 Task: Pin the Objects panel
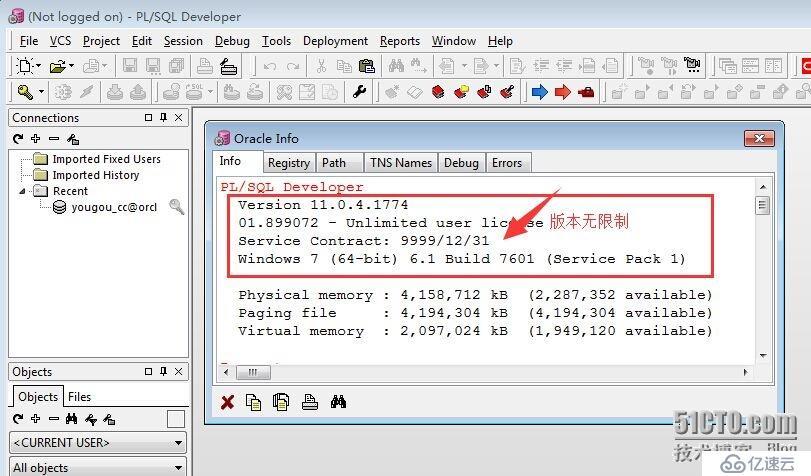(x=163, y=371)
